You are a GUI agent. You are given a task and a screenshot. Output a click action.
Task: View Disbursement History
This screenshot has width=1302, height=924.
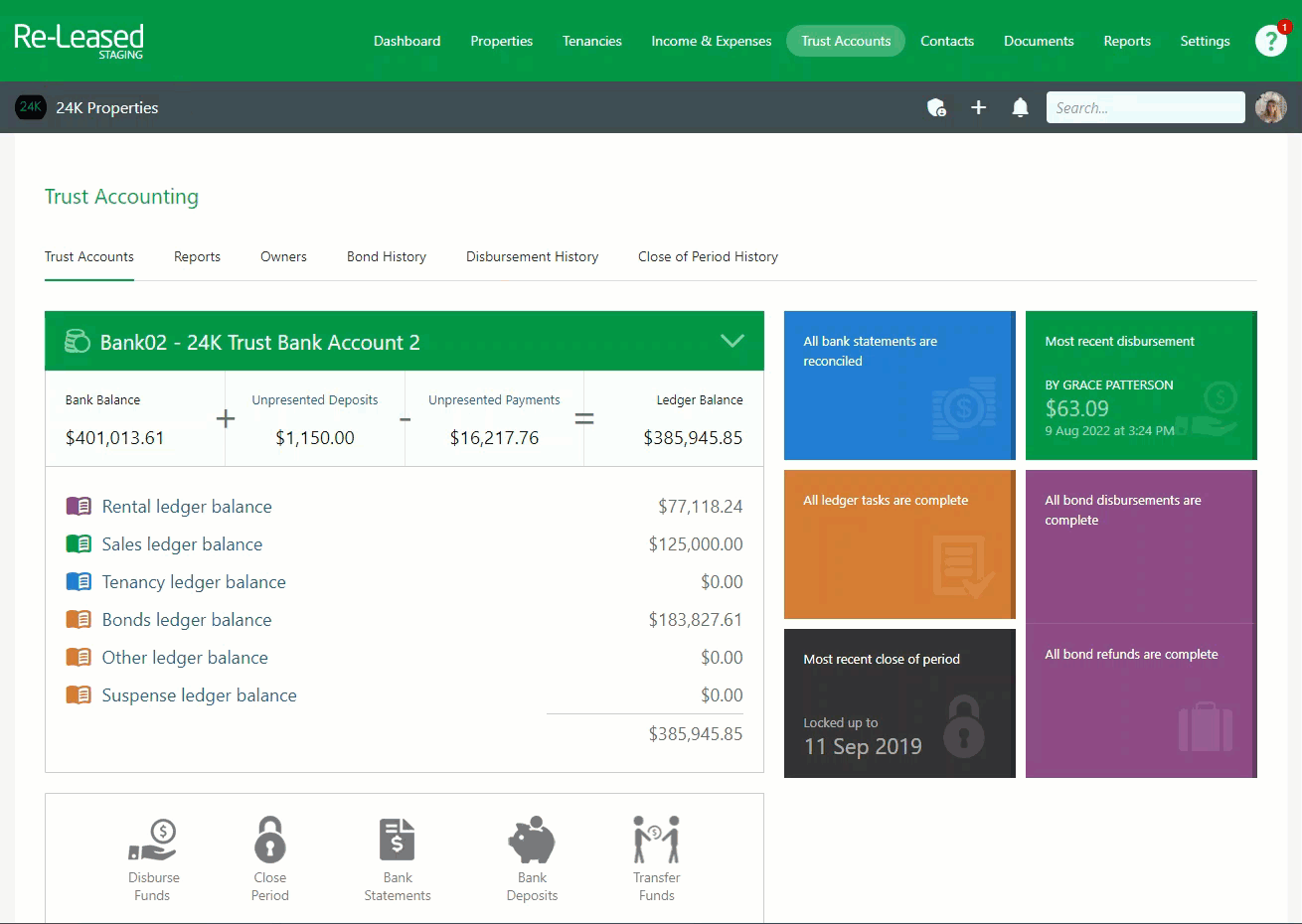point(532,256)
